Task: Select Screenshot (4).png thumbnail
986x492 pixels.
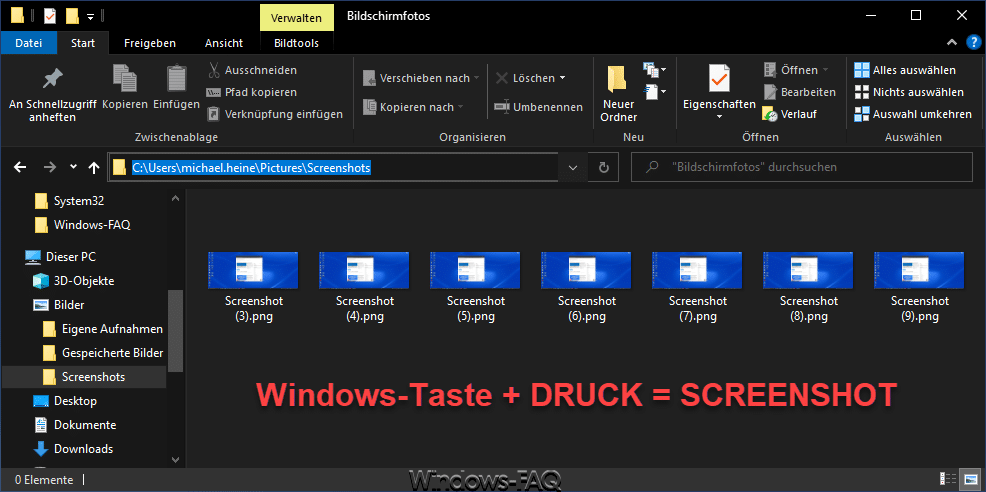Action: click(x=364, y=271)
